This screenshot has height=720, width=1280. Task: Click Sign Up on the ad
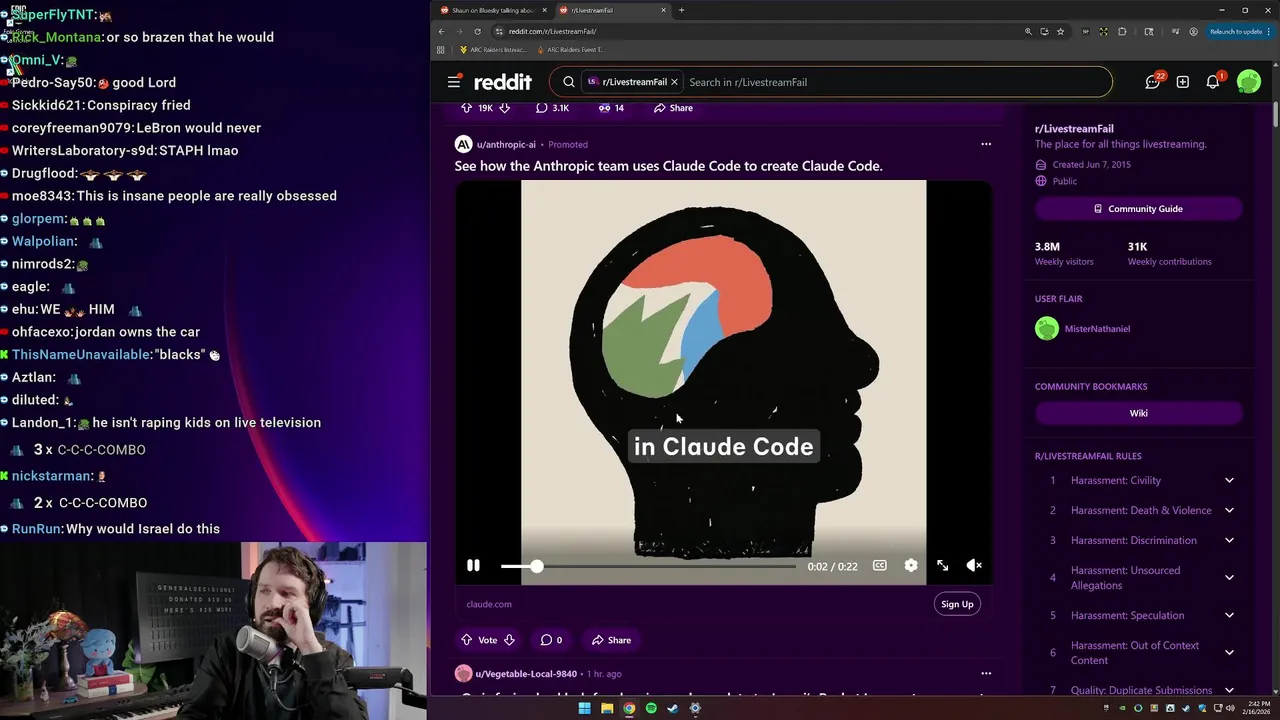click(957, 604)
